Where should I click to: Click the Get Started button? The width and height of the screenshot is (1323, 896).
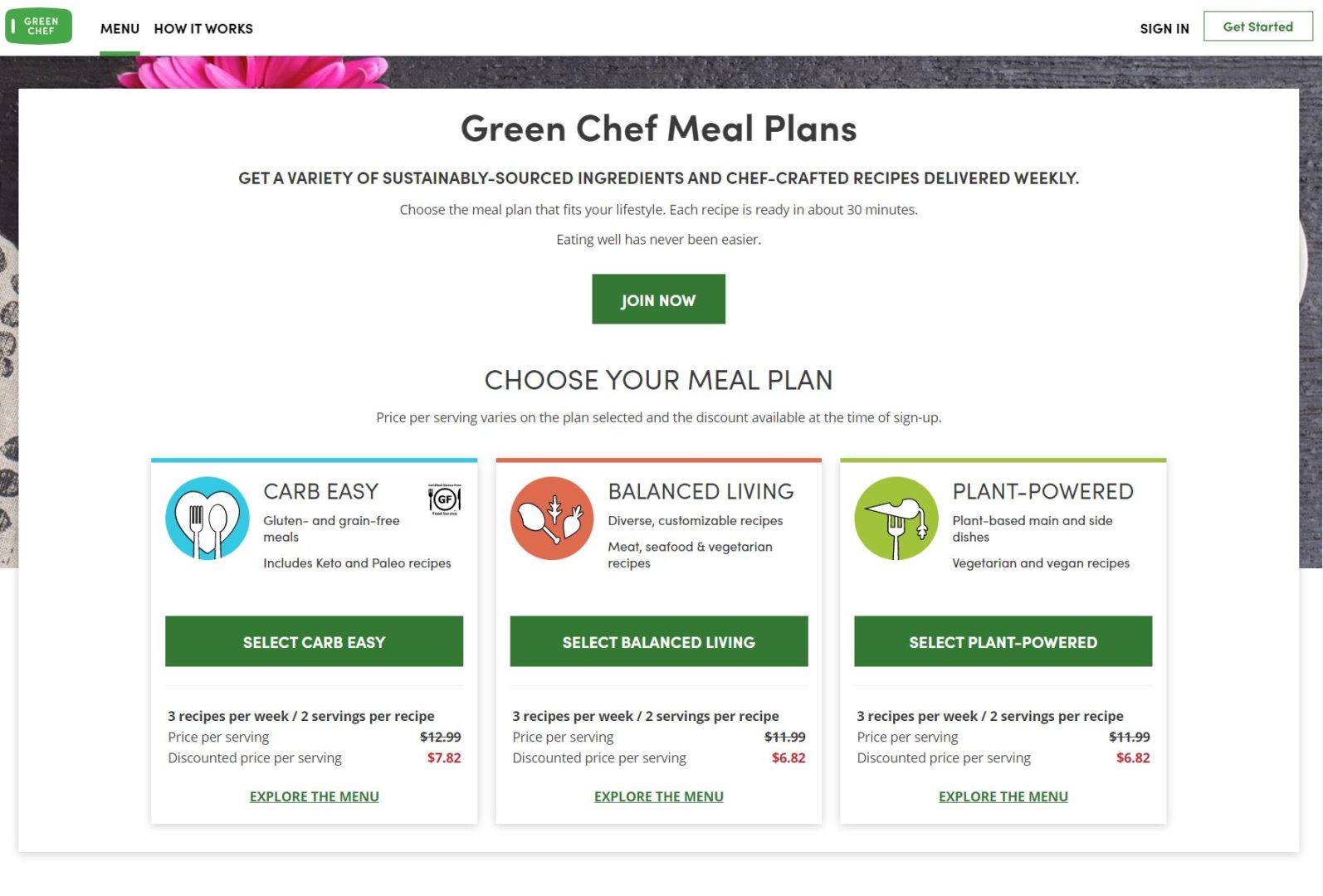click(1257, 26)
